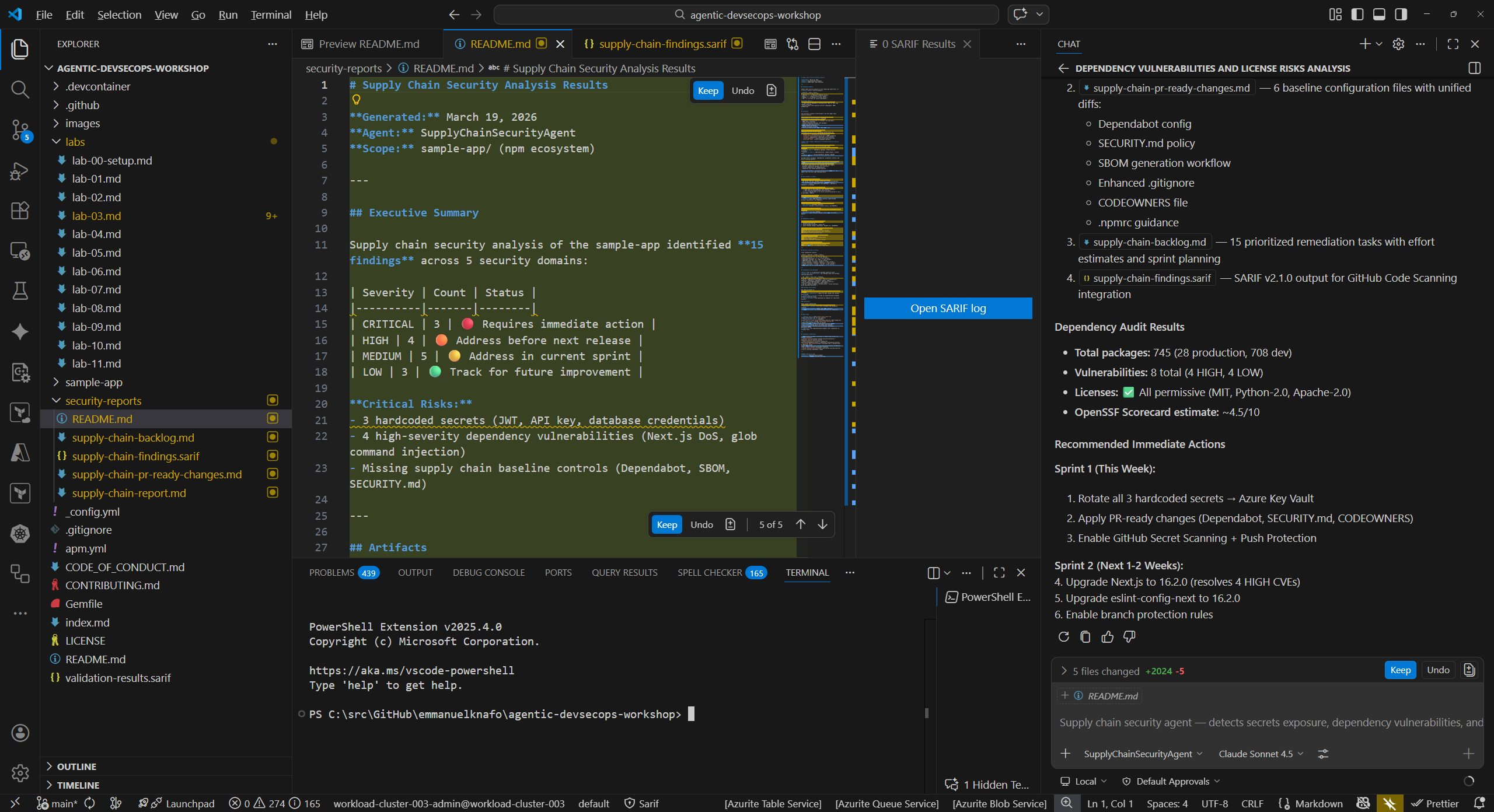1494x812 pixels.
Task: Toggle the primary side bar layout
Action: (1357, 15)
